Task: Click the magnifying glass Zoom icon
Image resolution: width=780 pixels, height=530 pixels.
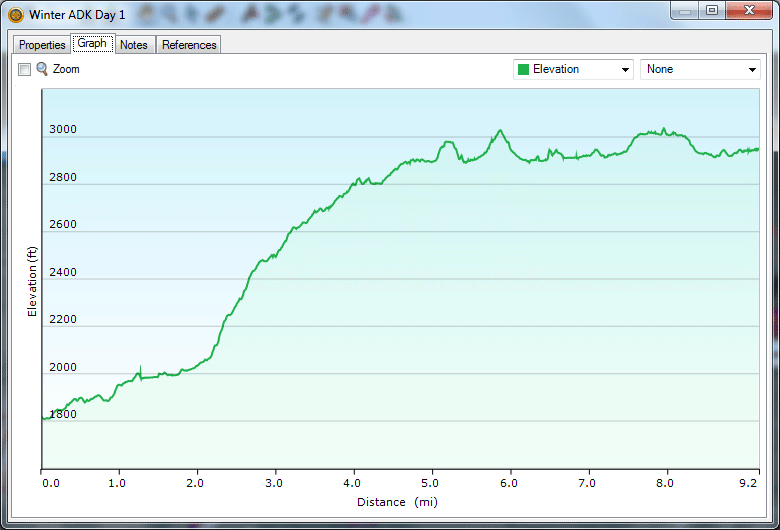Action: click(42, 69)
